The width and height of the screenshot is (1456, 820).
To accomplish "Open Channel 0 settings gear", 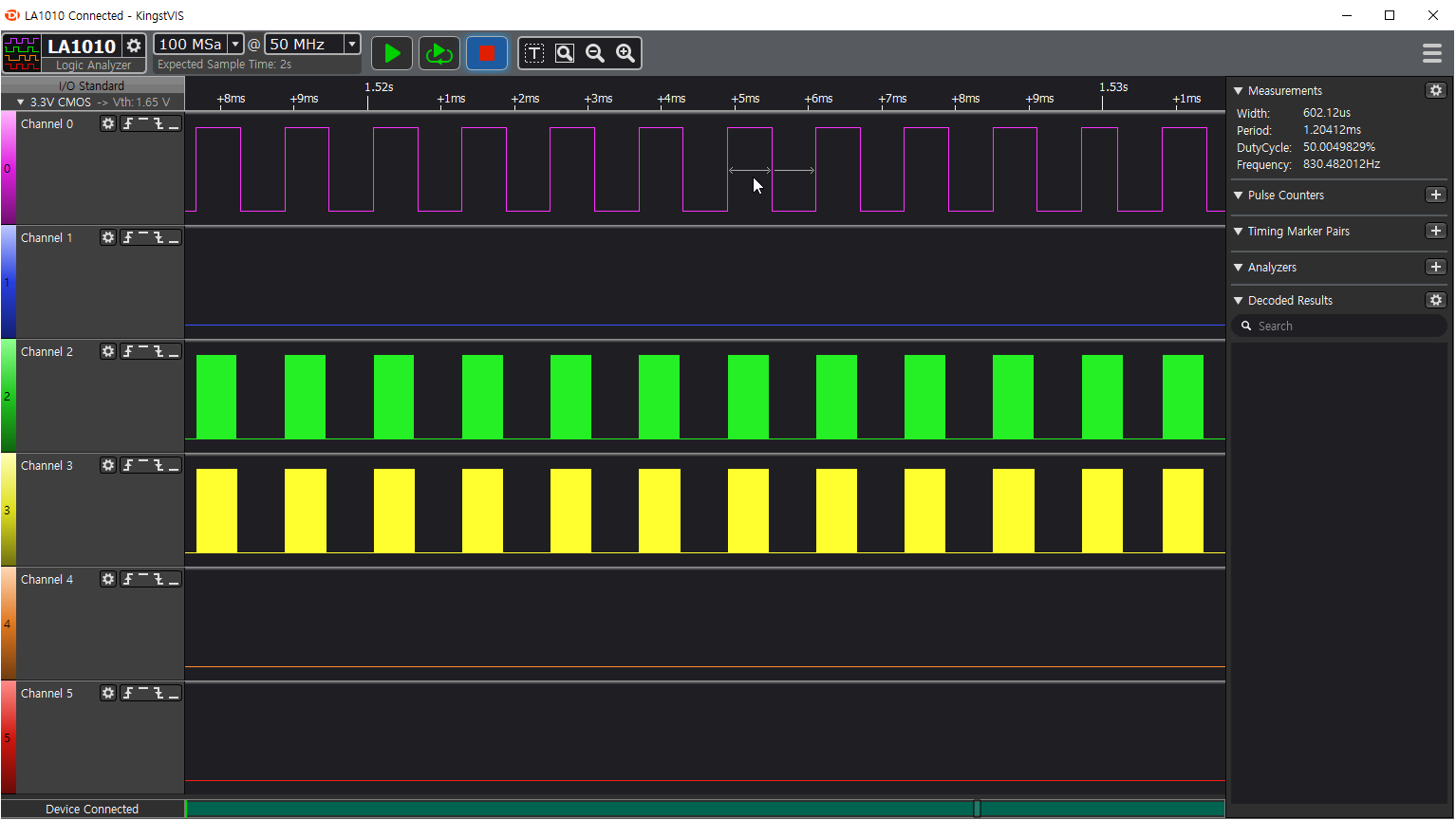I will [x=108, y=124].
